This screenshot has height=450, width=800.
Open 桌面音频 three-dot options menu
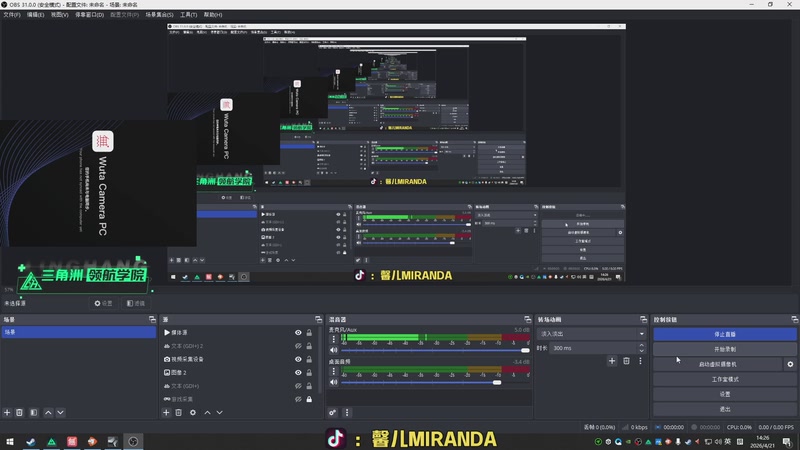[x=334, y=371]
